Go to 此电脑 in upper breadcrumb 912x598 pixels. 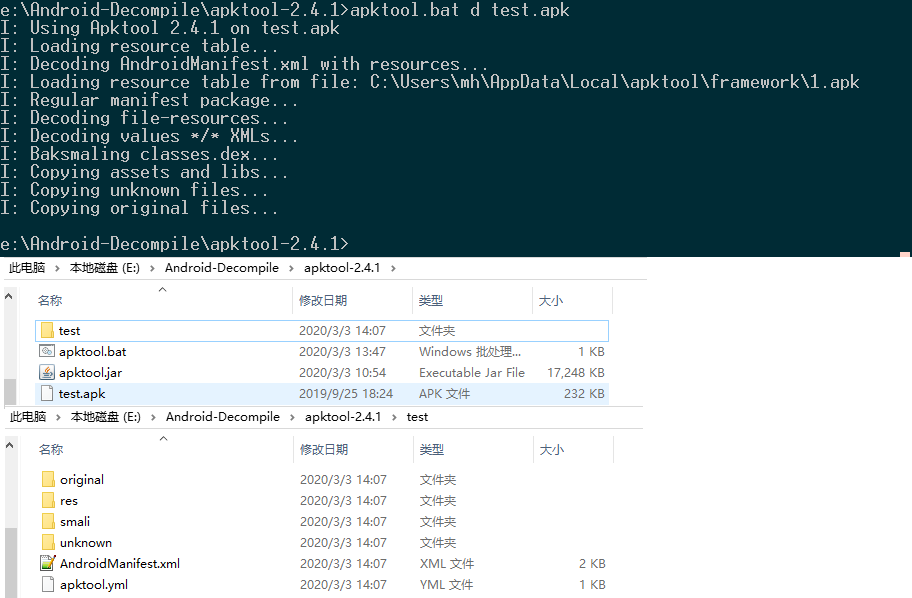click(x=27, y=268)
